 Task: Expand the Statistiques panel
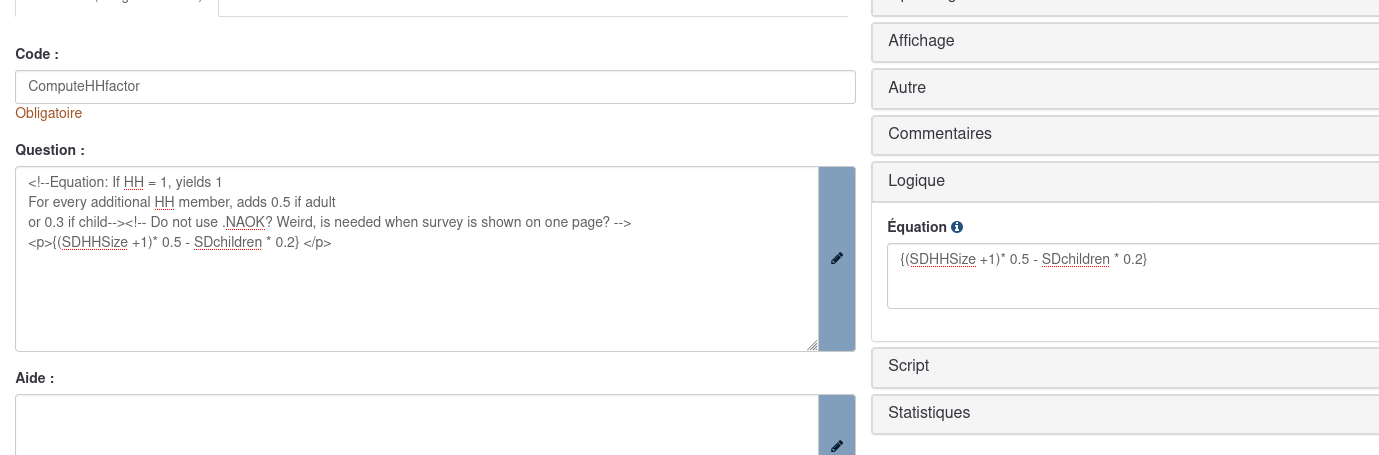tap(1125, 413)
